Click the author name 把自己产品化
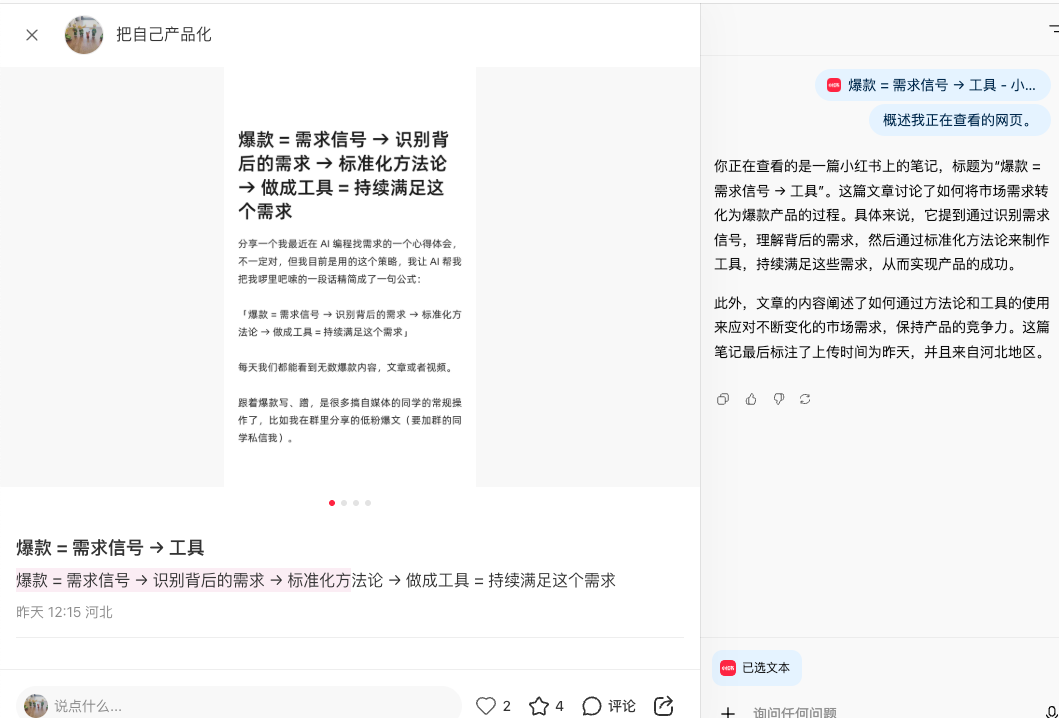Screen dimensions: 1059x718 pos(164,35)
